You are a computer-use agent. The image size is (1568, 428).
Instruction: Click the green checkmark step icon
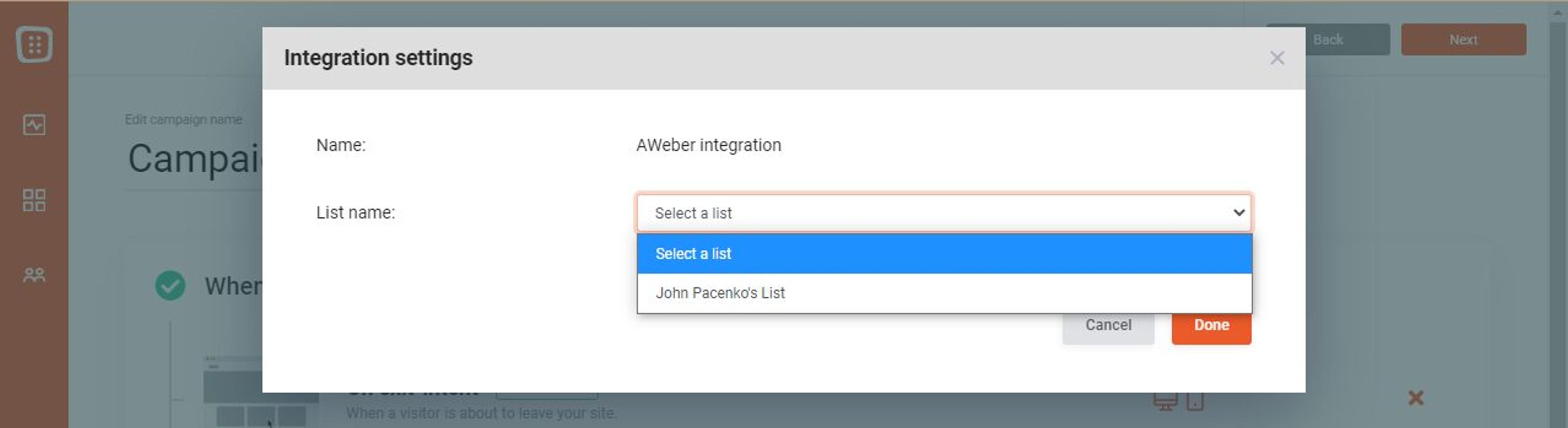(x=170, y=286)
